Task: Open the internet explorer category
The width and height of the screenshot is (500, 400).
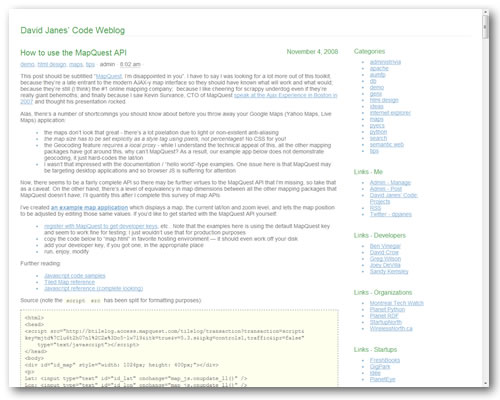Action: [x=390, y=113]
